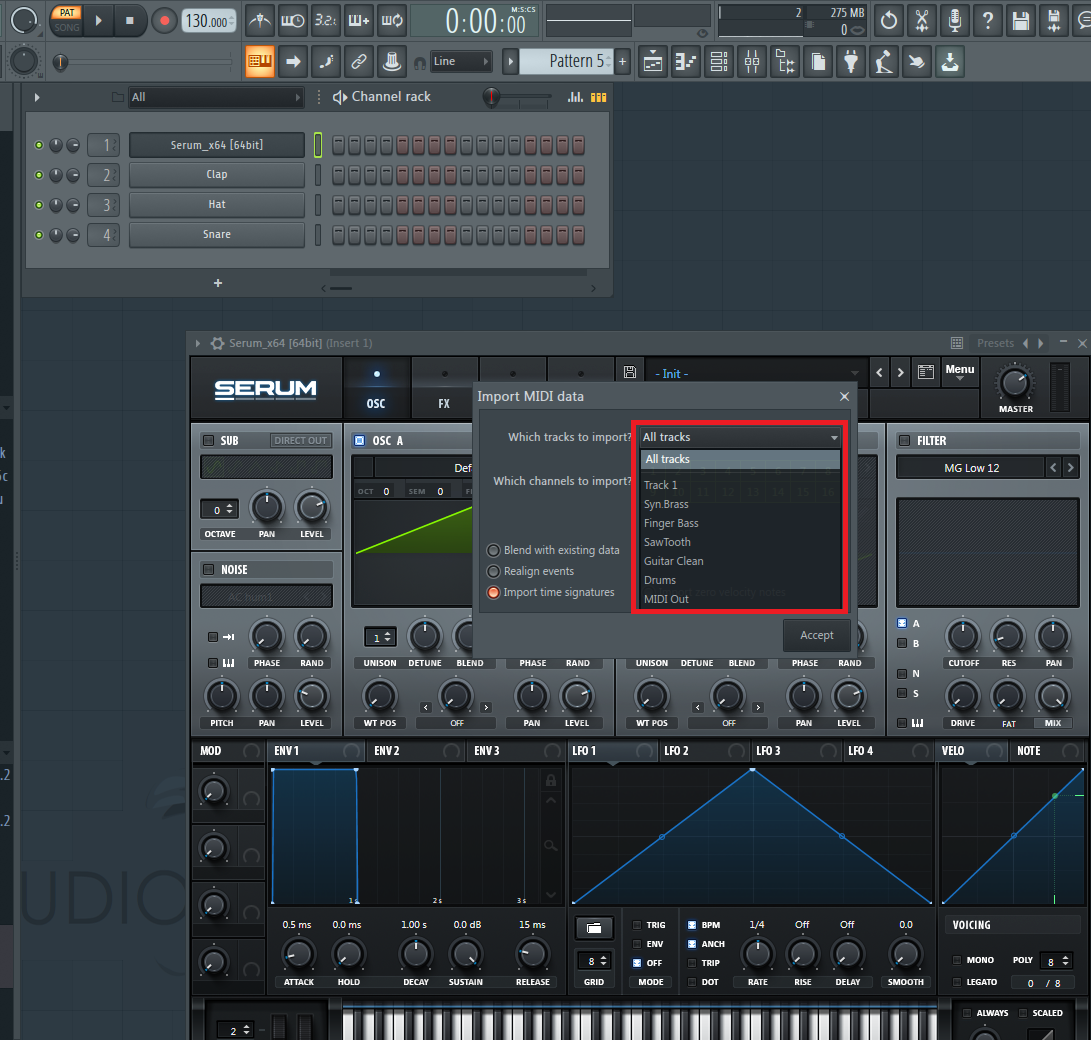This screenshot has height=1040, width=1091.
Task: Open MG Low 12 filter type dropdown
Action: 971,468
